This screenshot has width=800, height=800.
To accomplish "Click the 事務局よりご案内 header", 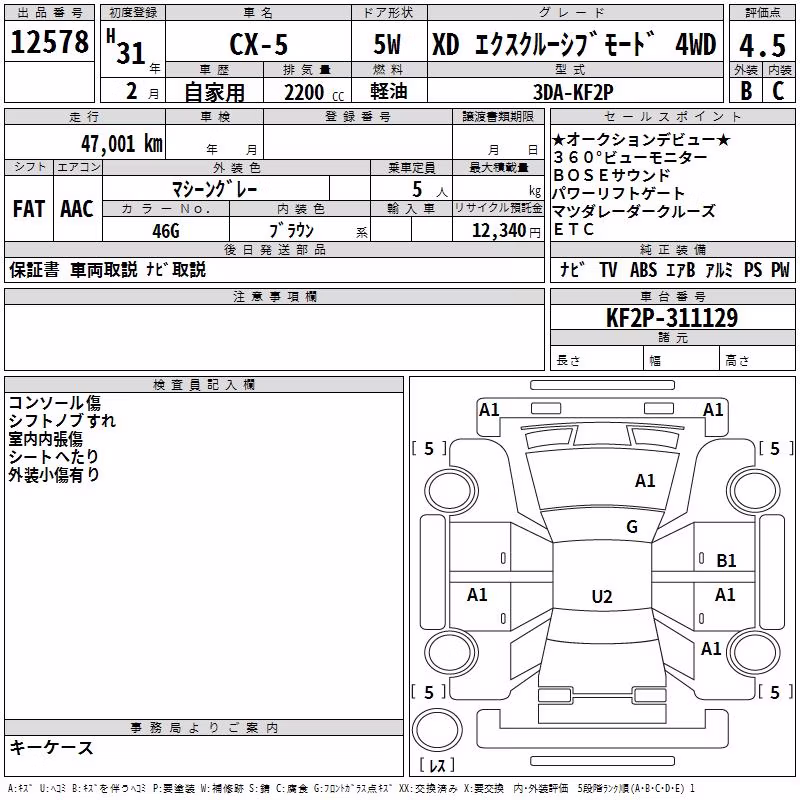I will [x=204, y=728].
